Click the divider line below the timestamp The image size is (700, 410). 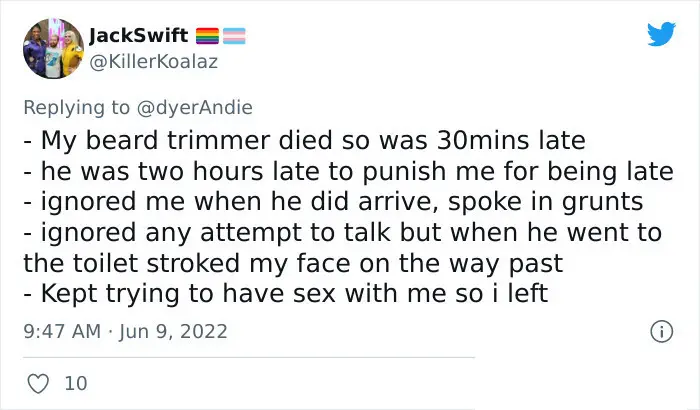click(249, 357)
